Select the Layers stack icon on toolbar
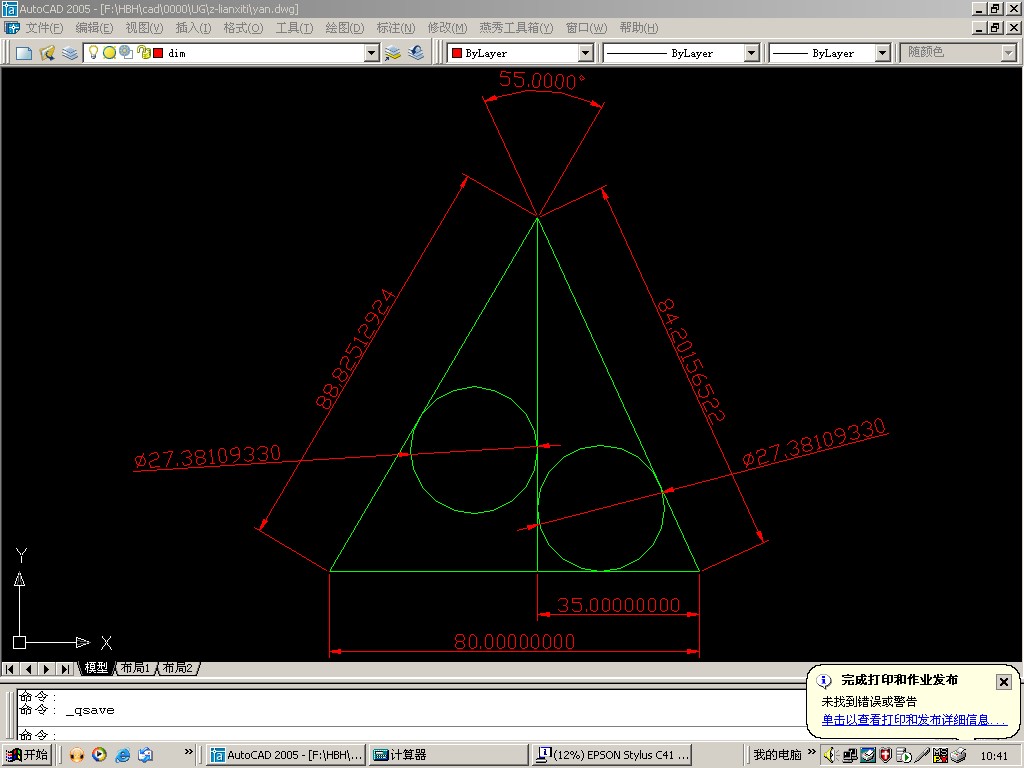 point(70,52)
